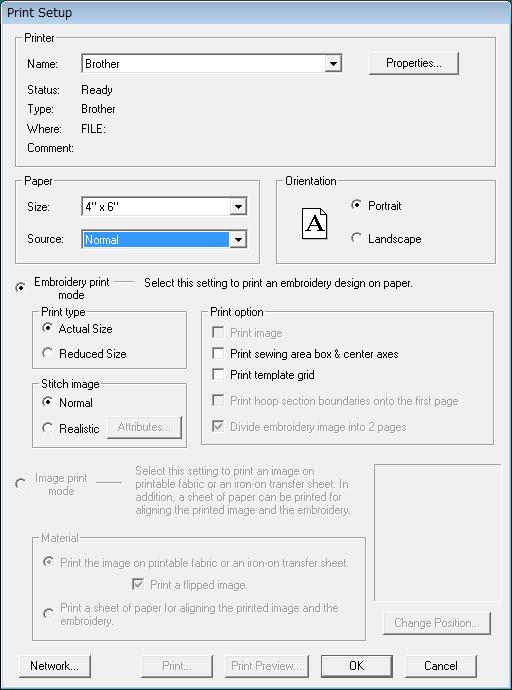The image size is (512, 690).
Task: Enable Print sewing area box & center axes
Action: pos(218,353)
